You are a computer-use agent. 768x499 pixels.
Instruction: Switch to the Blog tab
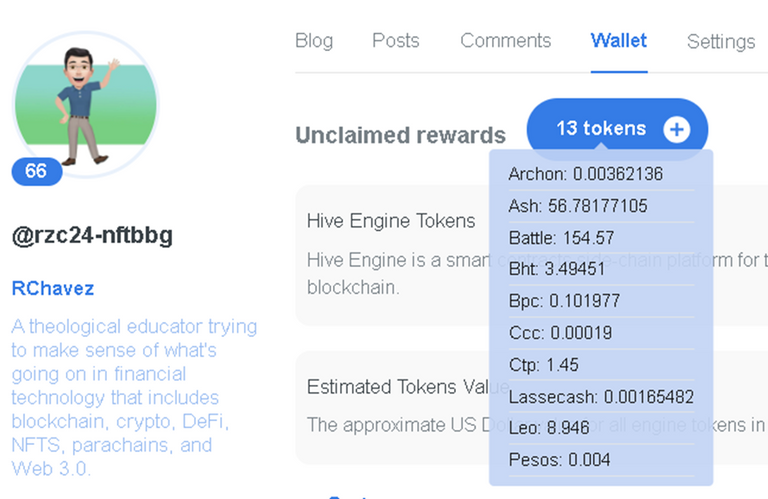tap(314, 41)
